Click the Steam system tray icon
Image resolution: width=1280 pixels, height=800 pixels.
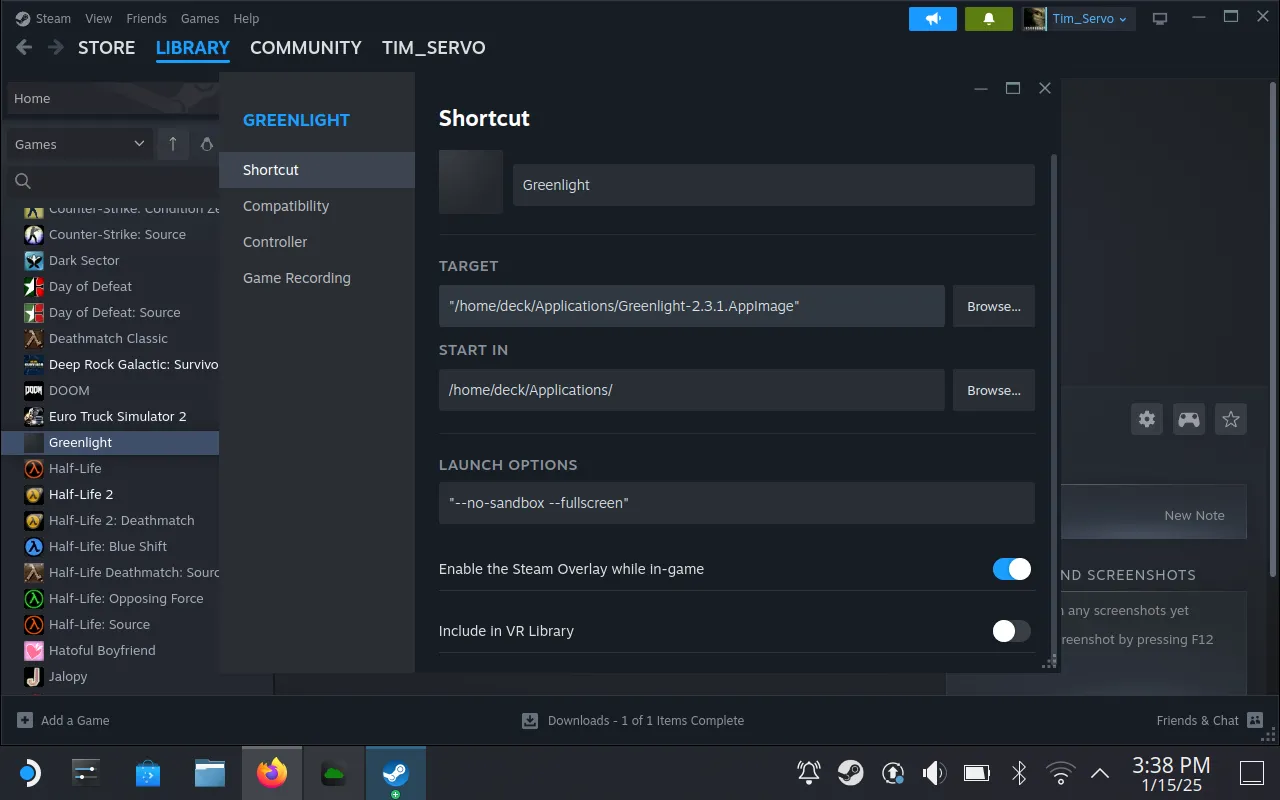(851, 772)
